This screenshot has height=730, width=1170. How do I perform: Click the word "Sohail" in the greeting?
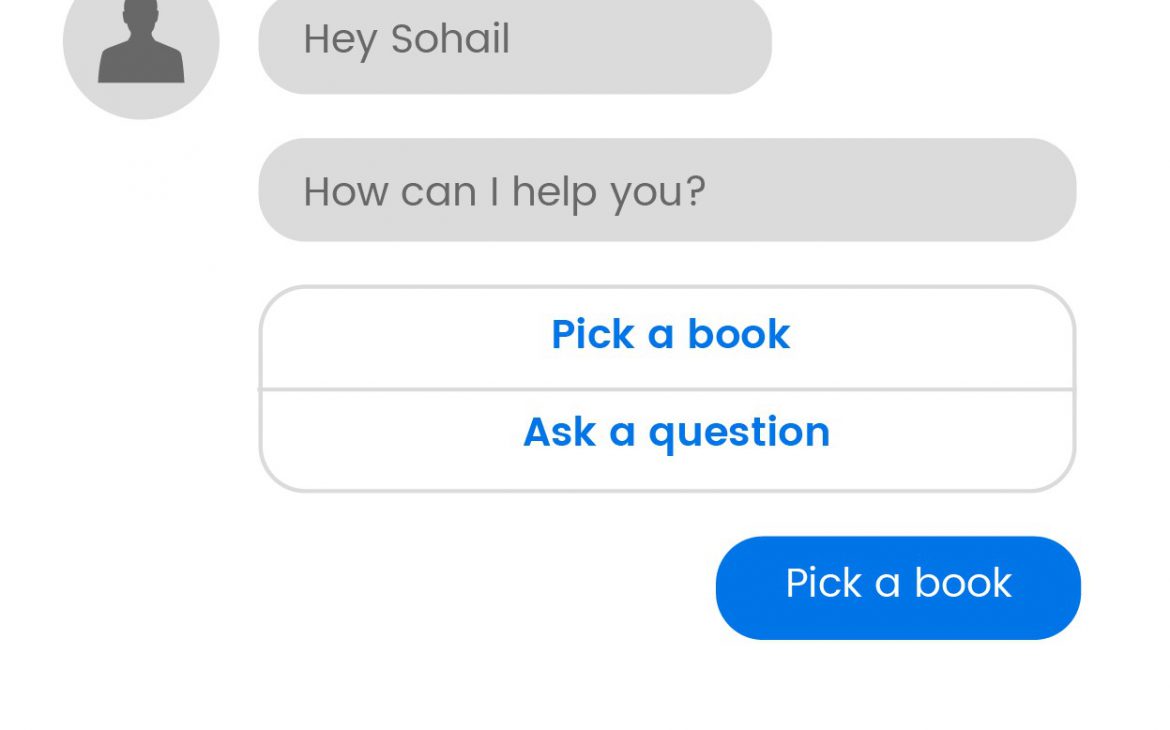pyautogui.click(x=451, y=39)
